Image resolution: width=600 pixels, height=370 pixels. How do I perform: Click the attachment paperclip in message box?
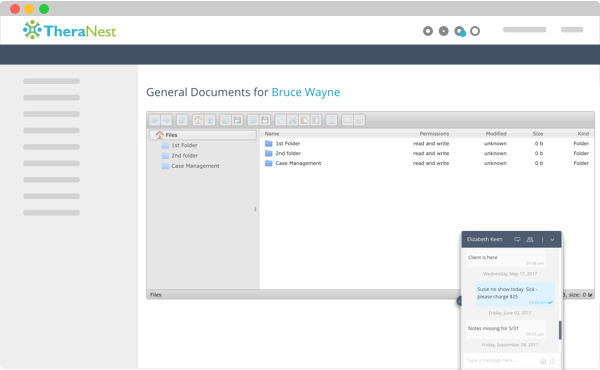click(x=552, y=361)
